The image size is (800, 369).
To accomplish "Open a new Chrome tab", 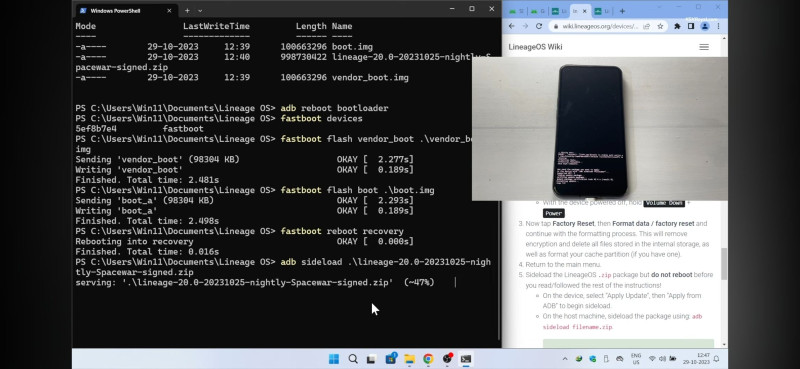I will click(622, 11).
